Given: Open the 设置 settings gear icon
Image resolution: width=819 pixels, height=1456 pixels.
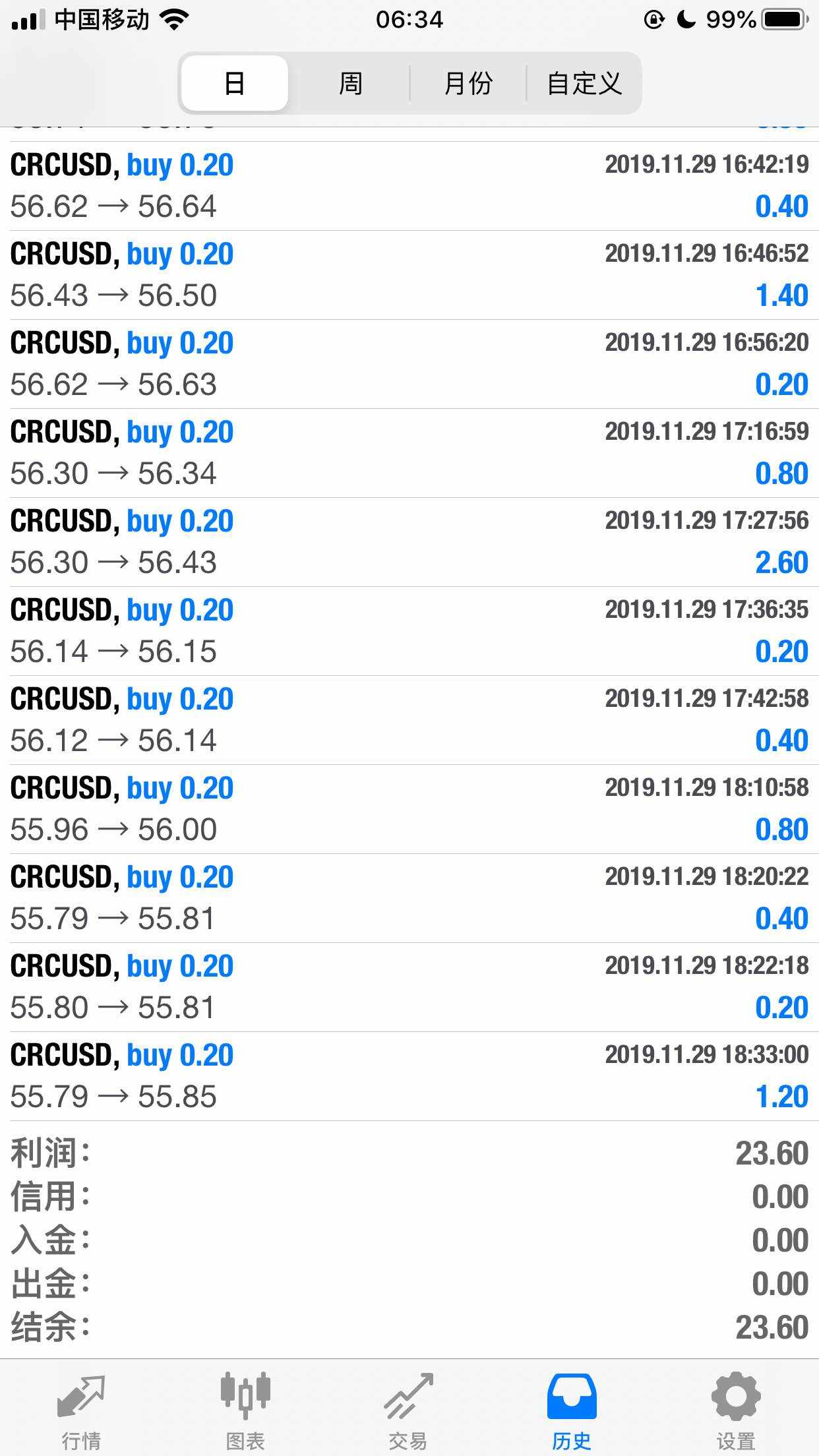Looking at the screenshot, I should [735, 1398].
